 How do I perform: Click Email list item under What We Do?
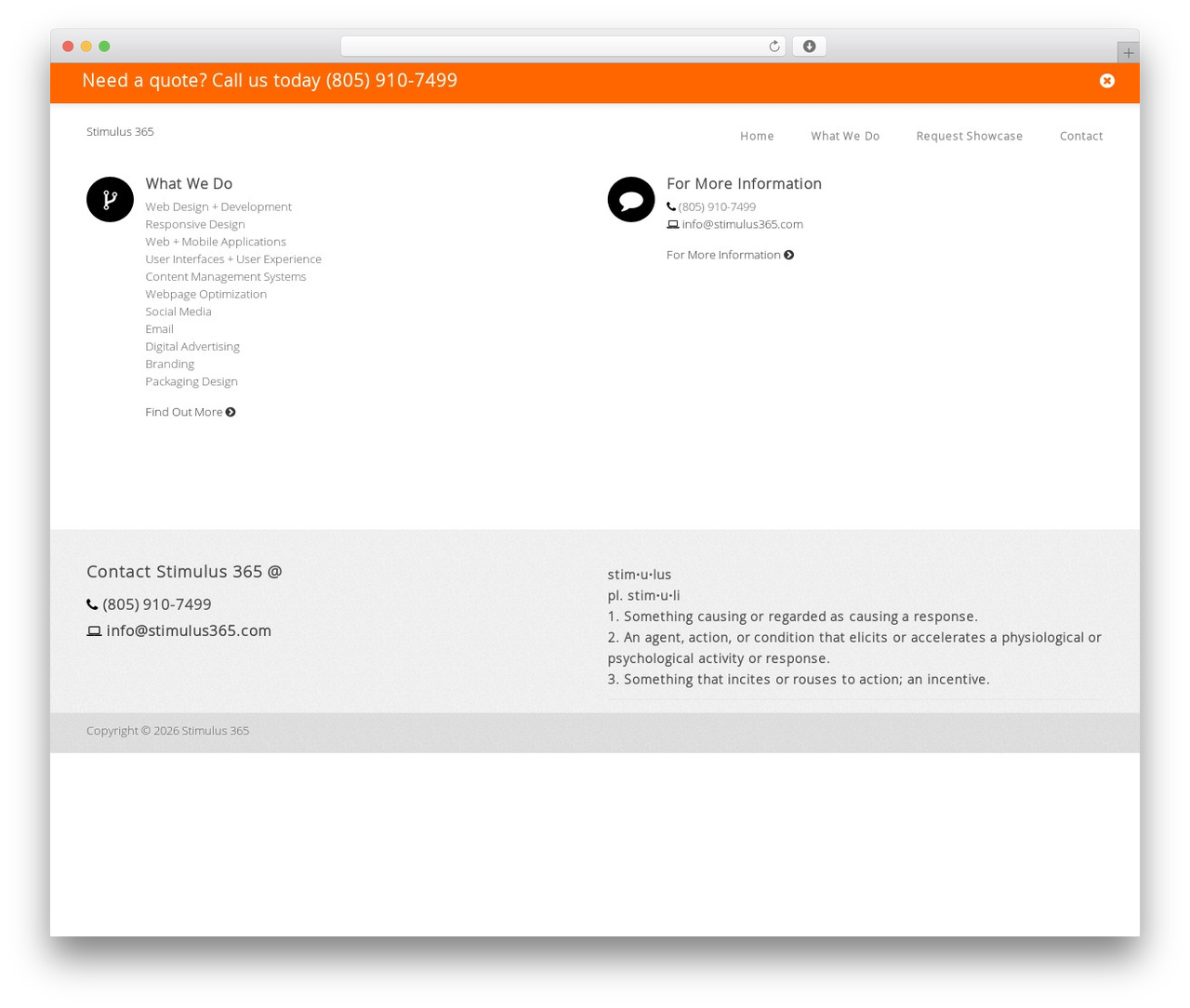tap(159, 329)
